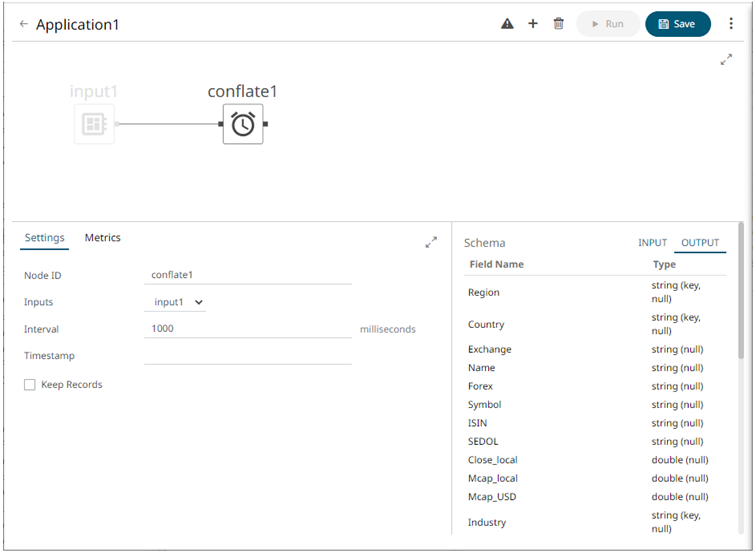Screen dimensions: 756x553
Task: Expand the canvas using the top-right expand icon
Action: pyautogui.click(x=726, y=60)
